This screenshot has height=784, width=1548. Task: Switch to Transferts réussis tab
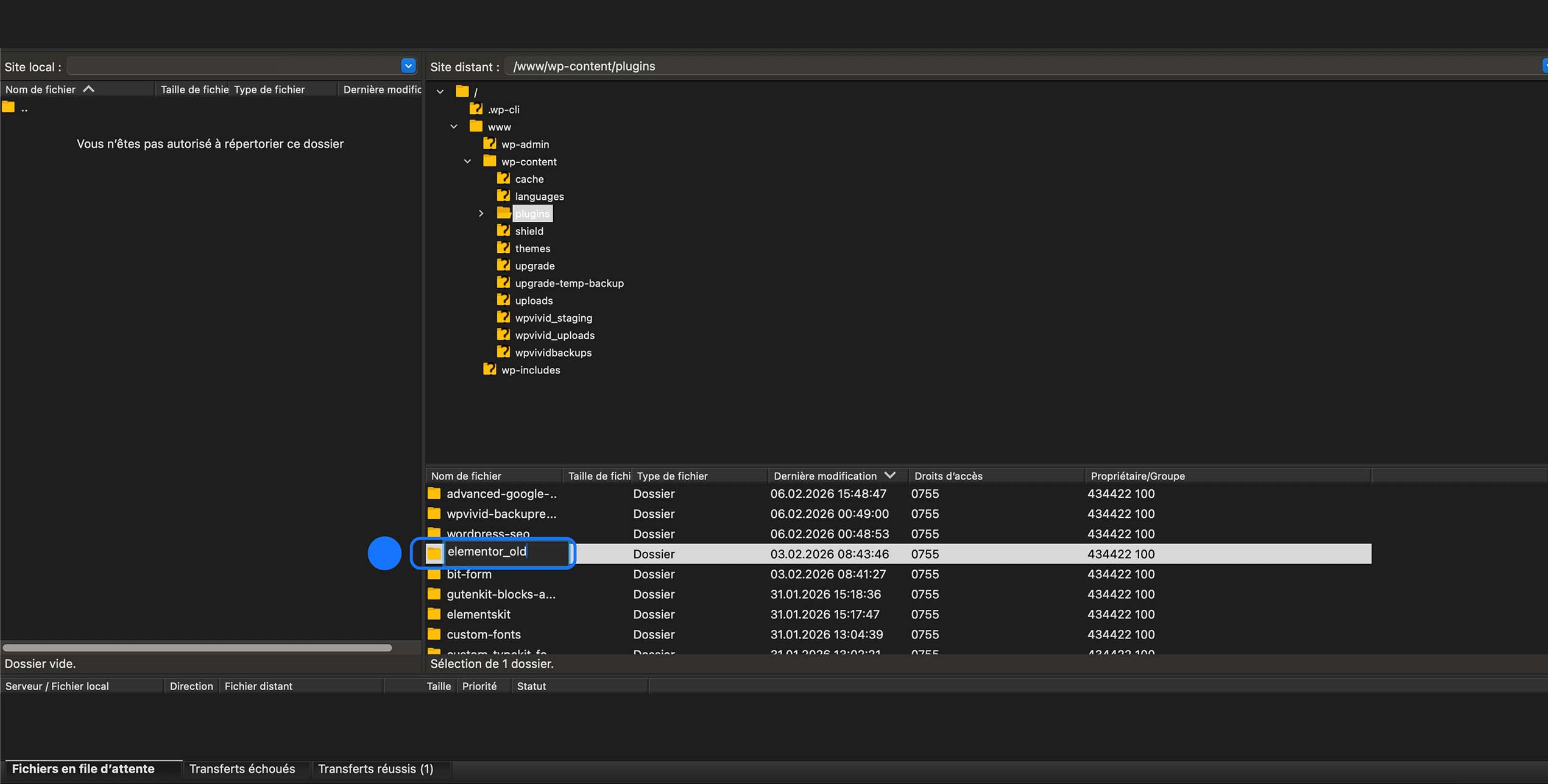(375, 769)
